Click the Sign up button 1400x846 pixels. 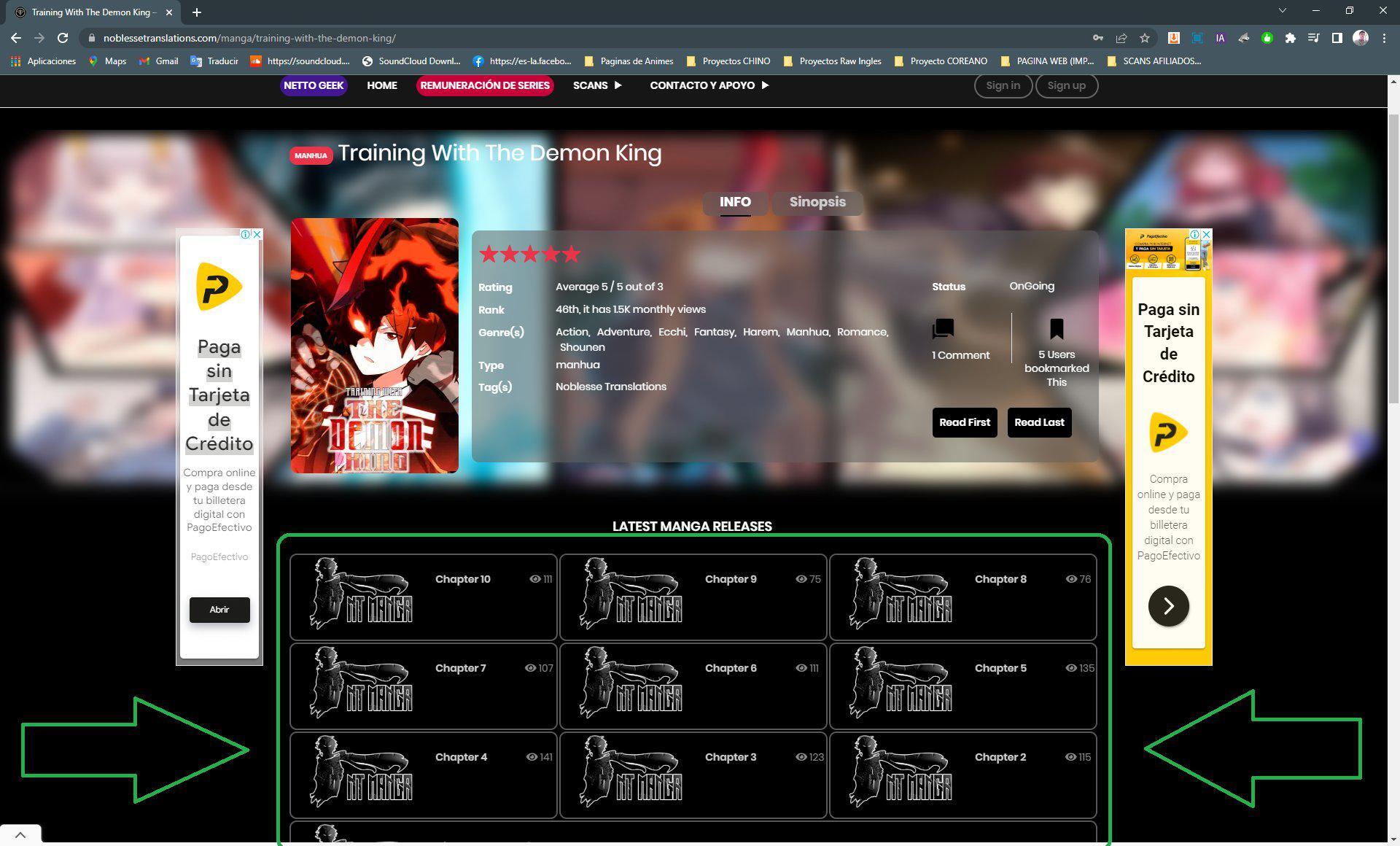click(x=1066, y=85)
